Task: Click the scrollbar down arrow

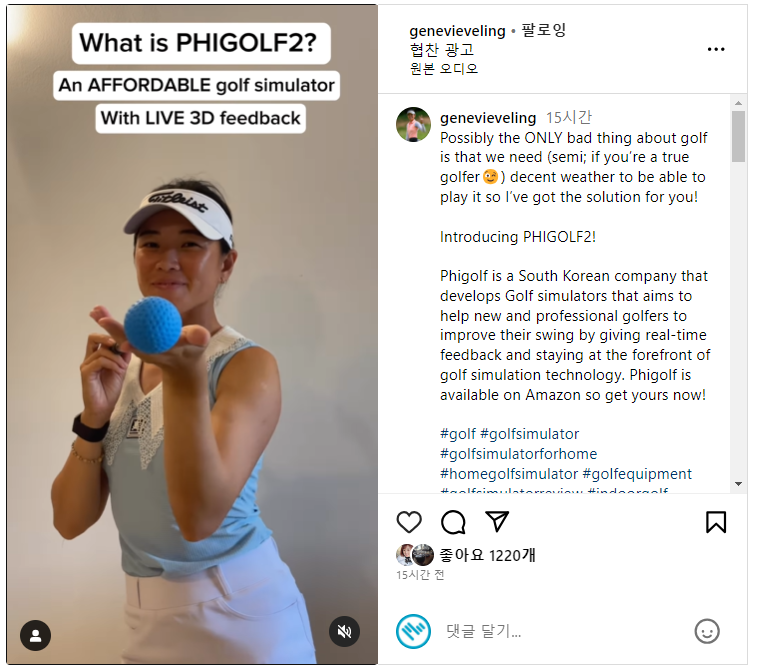Action: (x=738, y=484)
